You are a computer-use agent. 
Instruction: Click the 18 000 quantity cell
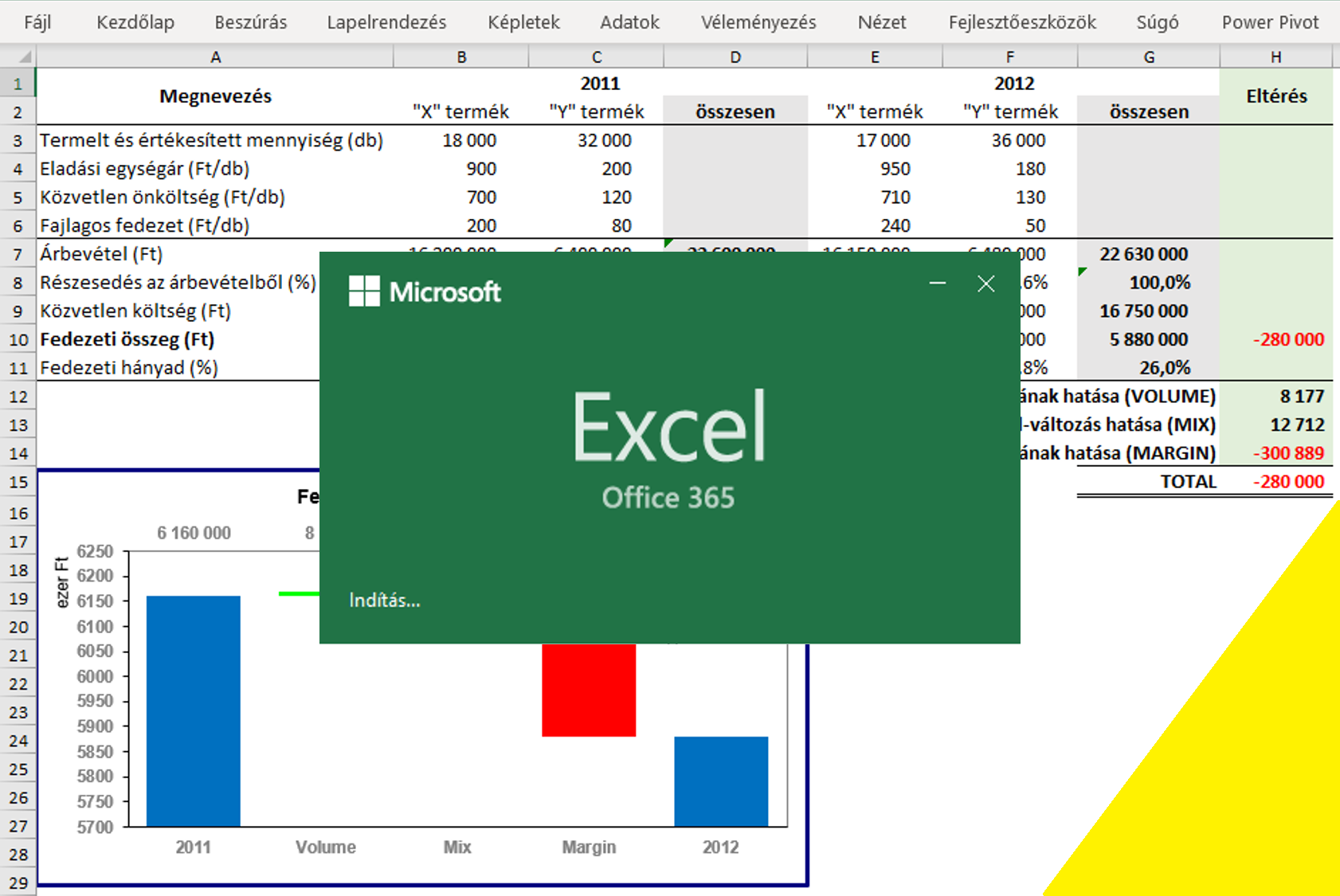(x=461, y=140)
